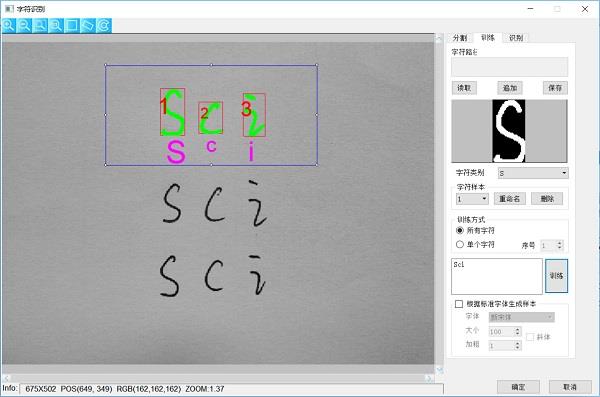Select the 单个字符 radio option
This screenshot has width=600, height=397.
476,244
